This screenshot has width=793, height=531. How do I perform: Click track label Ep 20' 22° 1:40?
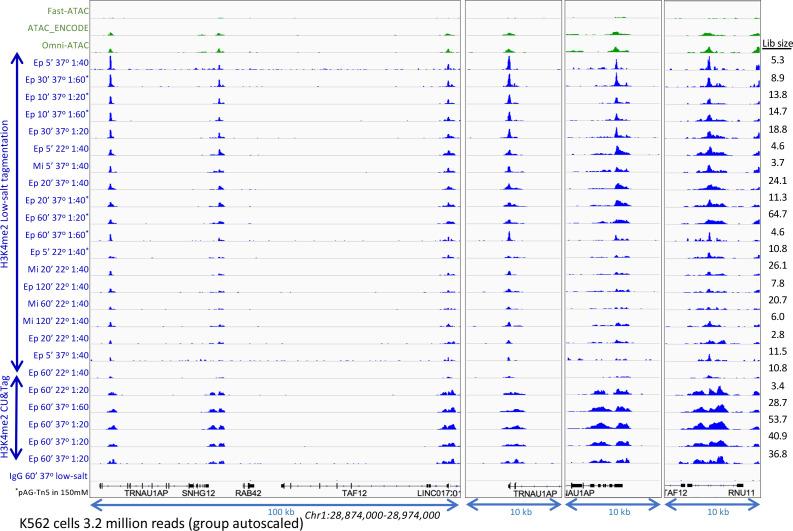click(58, 338)
